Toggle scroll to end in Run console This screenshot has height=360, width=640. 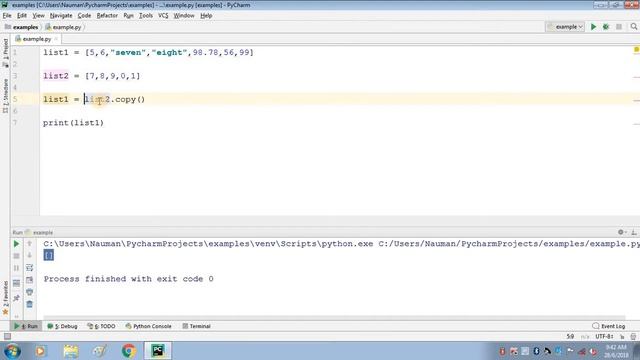(x=29, y=280)
